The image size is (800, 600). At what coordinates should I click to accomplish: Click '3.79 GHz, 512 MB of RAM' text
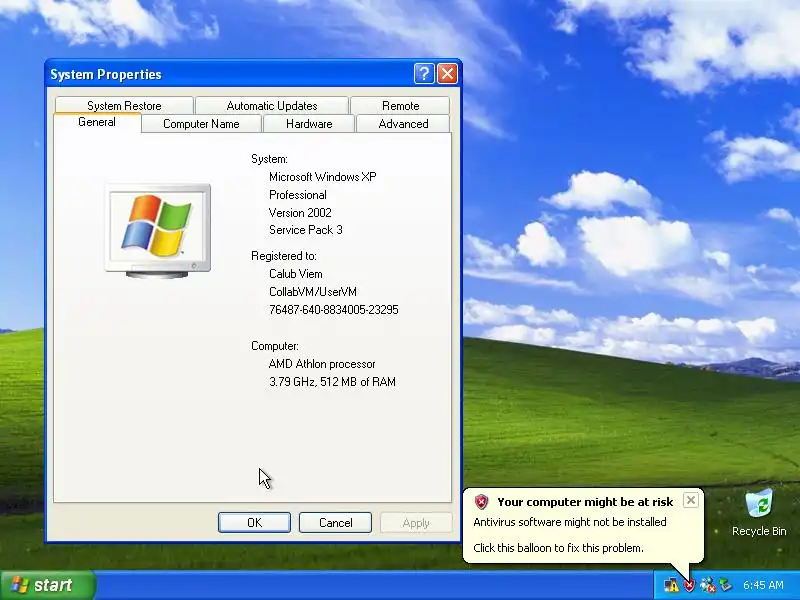332,382
